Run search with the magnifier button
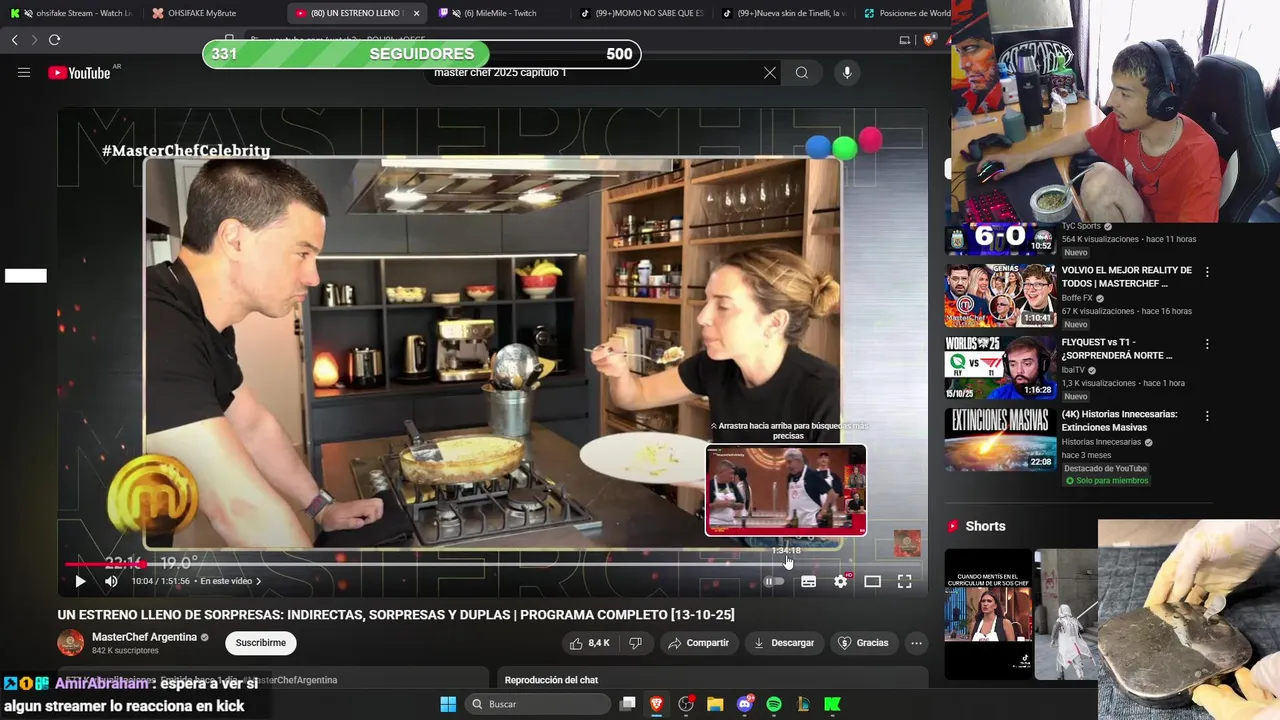 [x=802, y=73]
